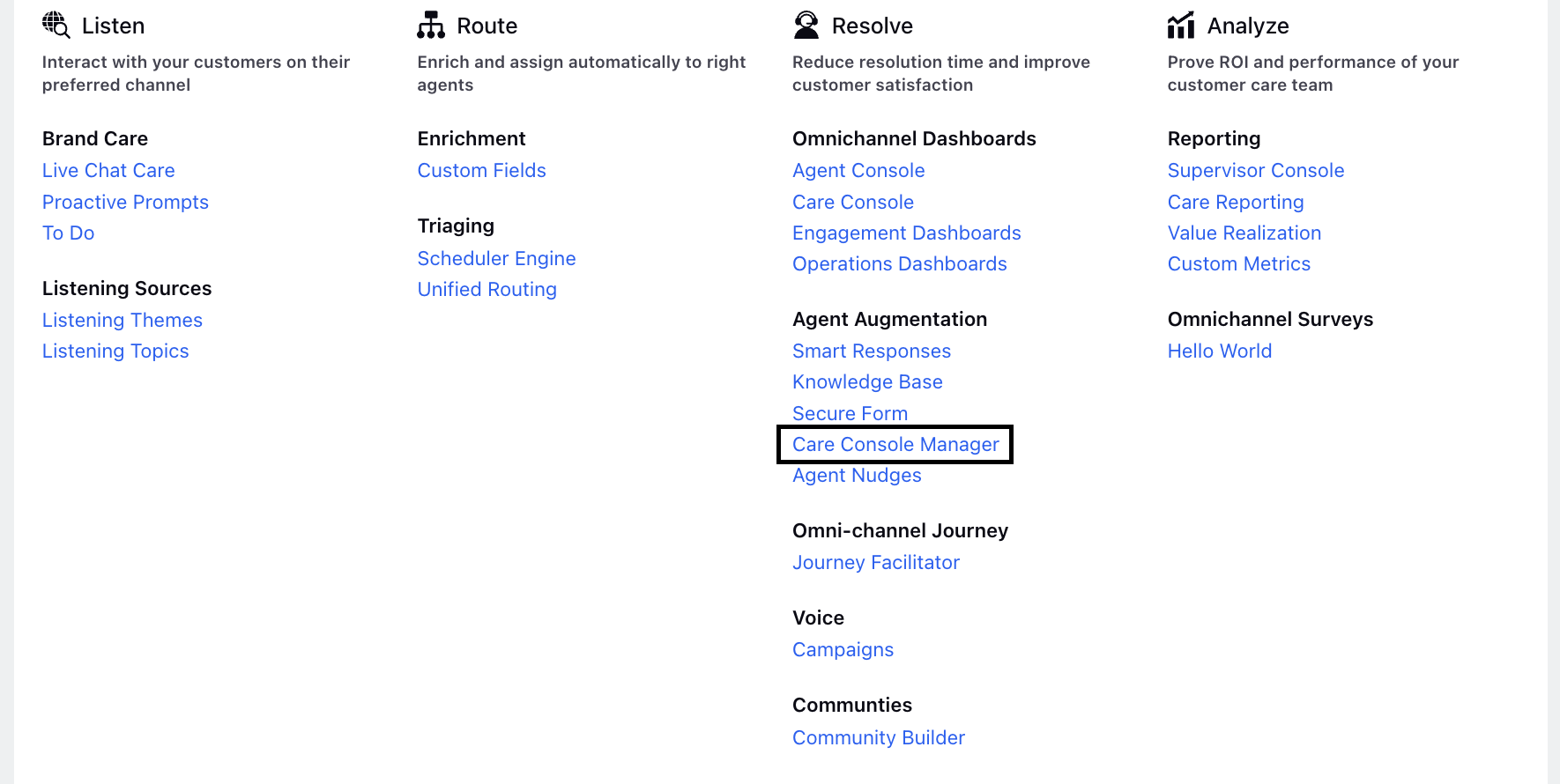Image resolution: width=1560 pixels, height=784 pixels.
Task: Open Unified Routing
Action: (487, 289)
